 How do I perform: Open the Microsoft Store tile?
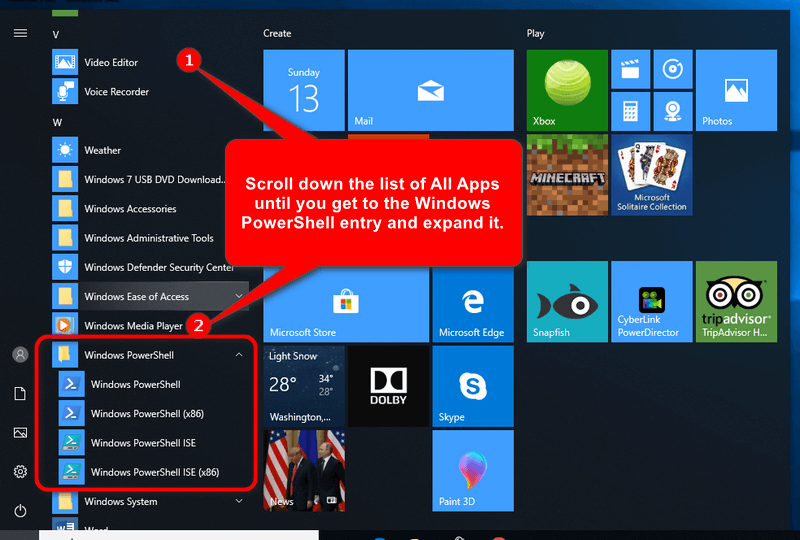(x=346, y=305)
